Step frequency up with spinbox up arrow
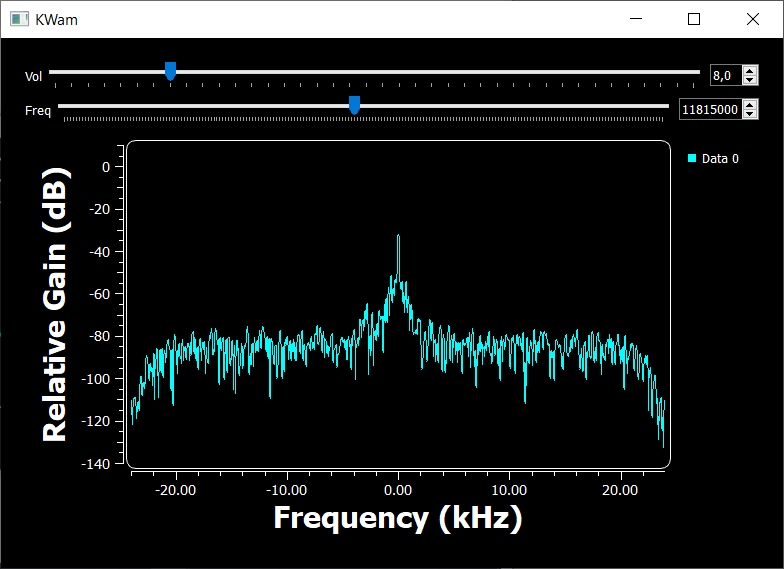The width and height of the screenshot is (784, 569). pyautogui.click(x=750, y=104)
